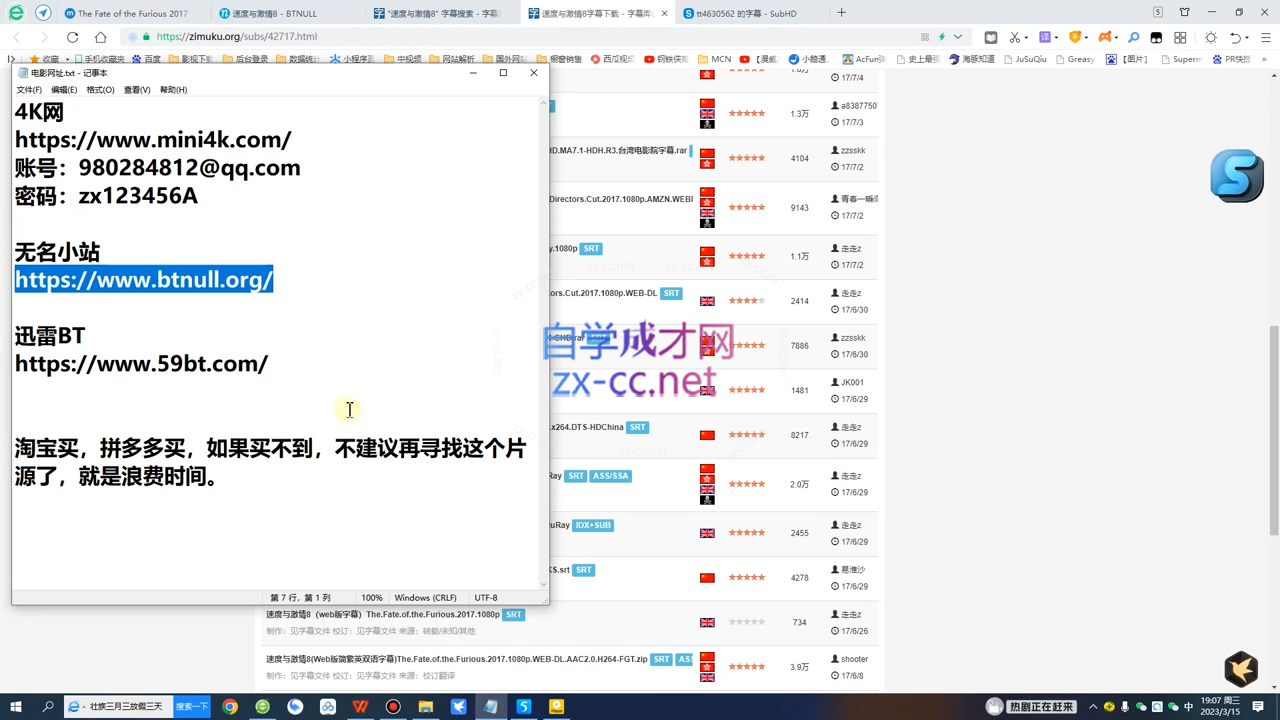The width and height of the screenshot is (1280, 720).
Task: Click the star rating in the 7886 row
Action: pyautogui.click(x=747, y=346)
